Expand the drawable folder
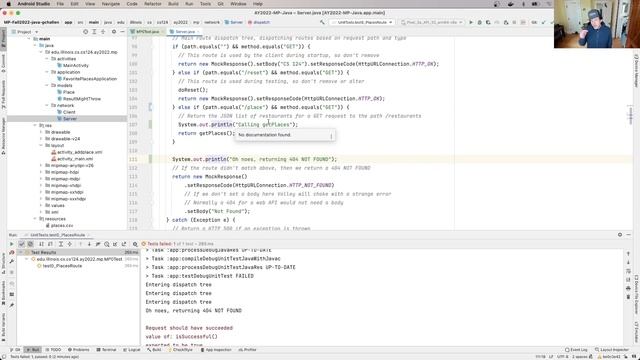640x360 pixels. tap(41, 132)
